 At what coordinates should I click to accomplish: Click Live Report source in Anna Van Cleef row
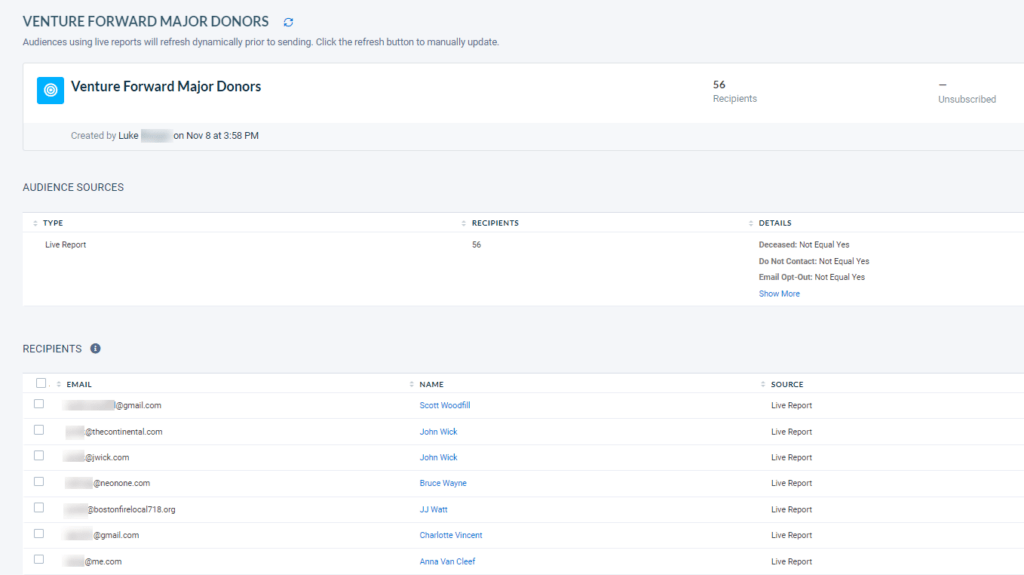tap(792, 562)
